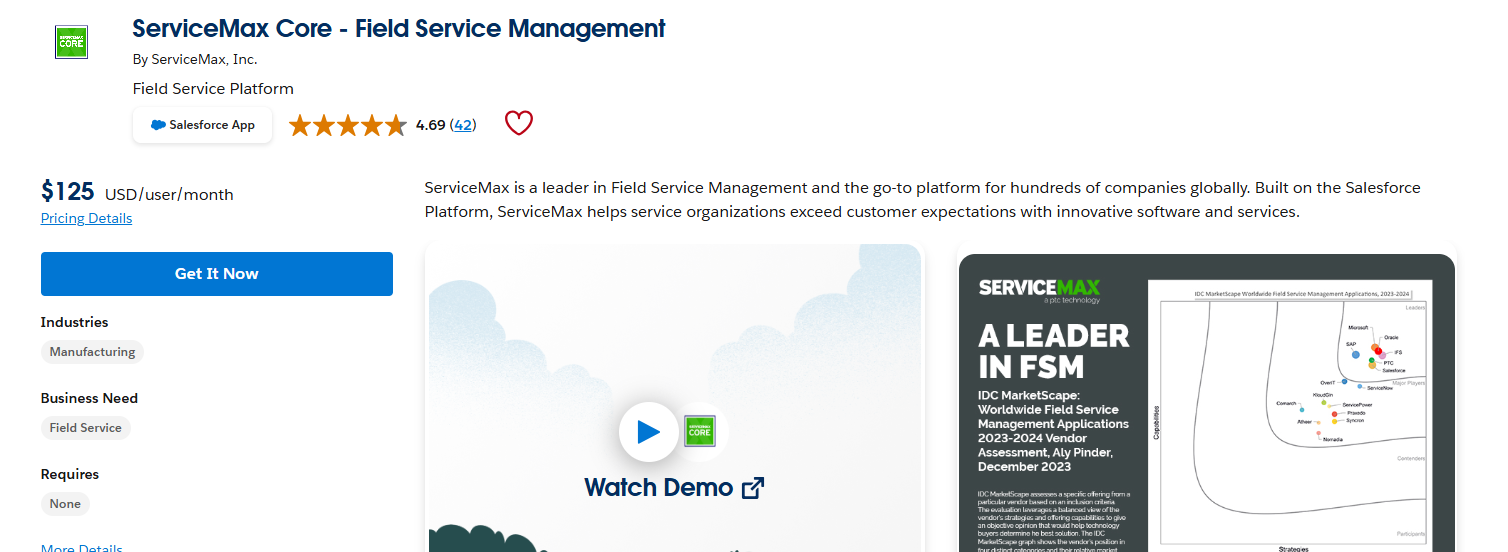1508x552 pixels.
Task: Click the ServiceMax Core title heading
Action: 399,28
